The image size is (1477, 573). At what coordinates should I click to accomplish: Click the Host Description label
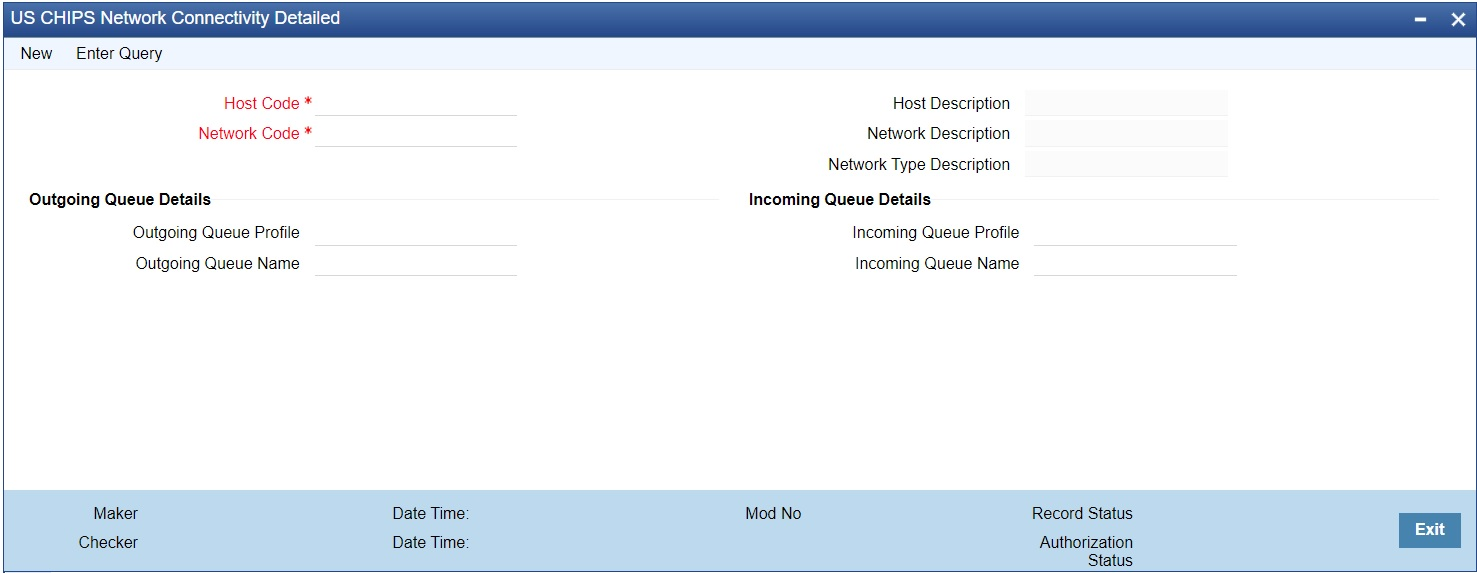951,103
